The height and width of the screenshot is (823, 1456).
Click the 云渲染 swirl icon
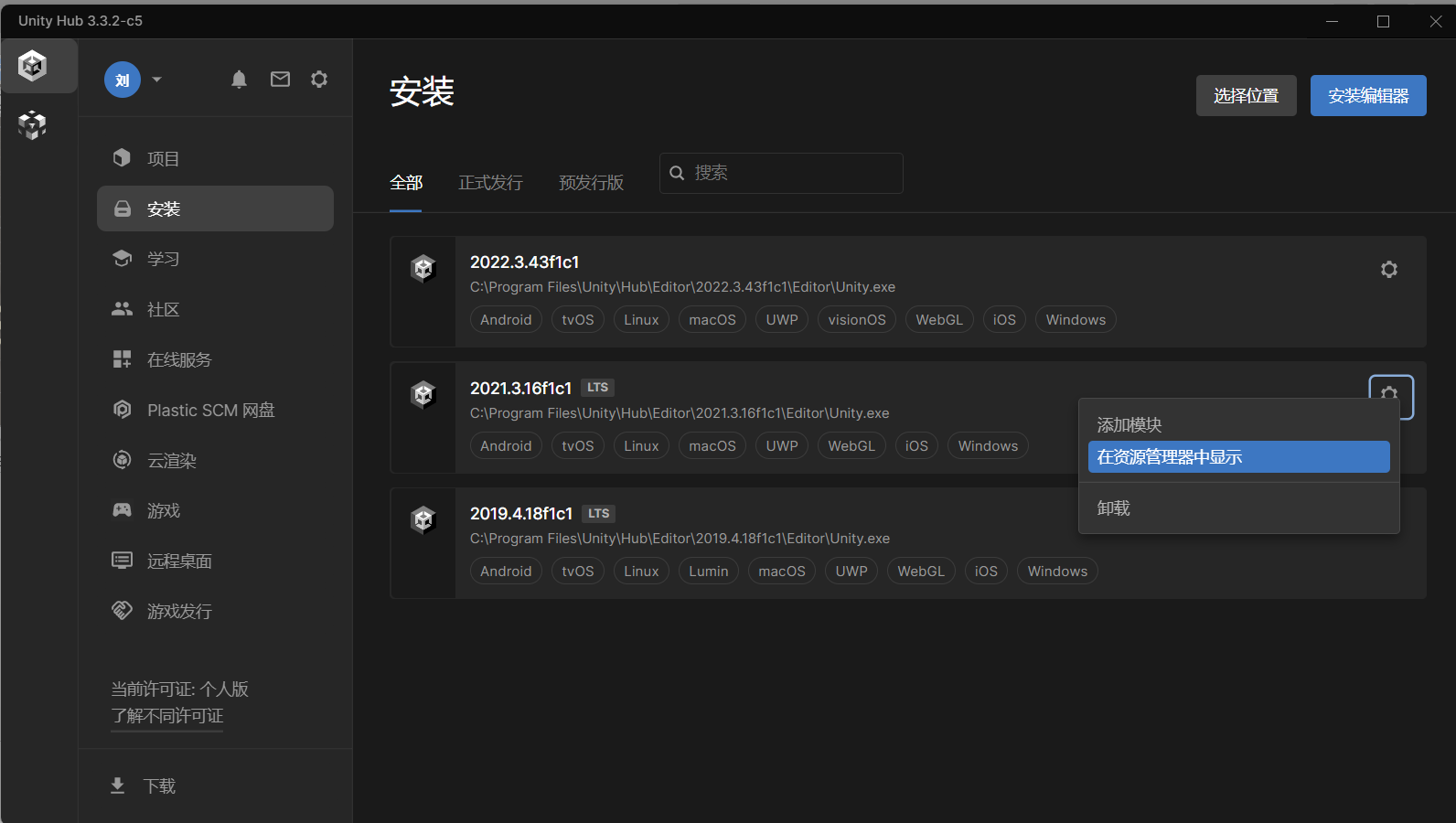coord(122,460)
